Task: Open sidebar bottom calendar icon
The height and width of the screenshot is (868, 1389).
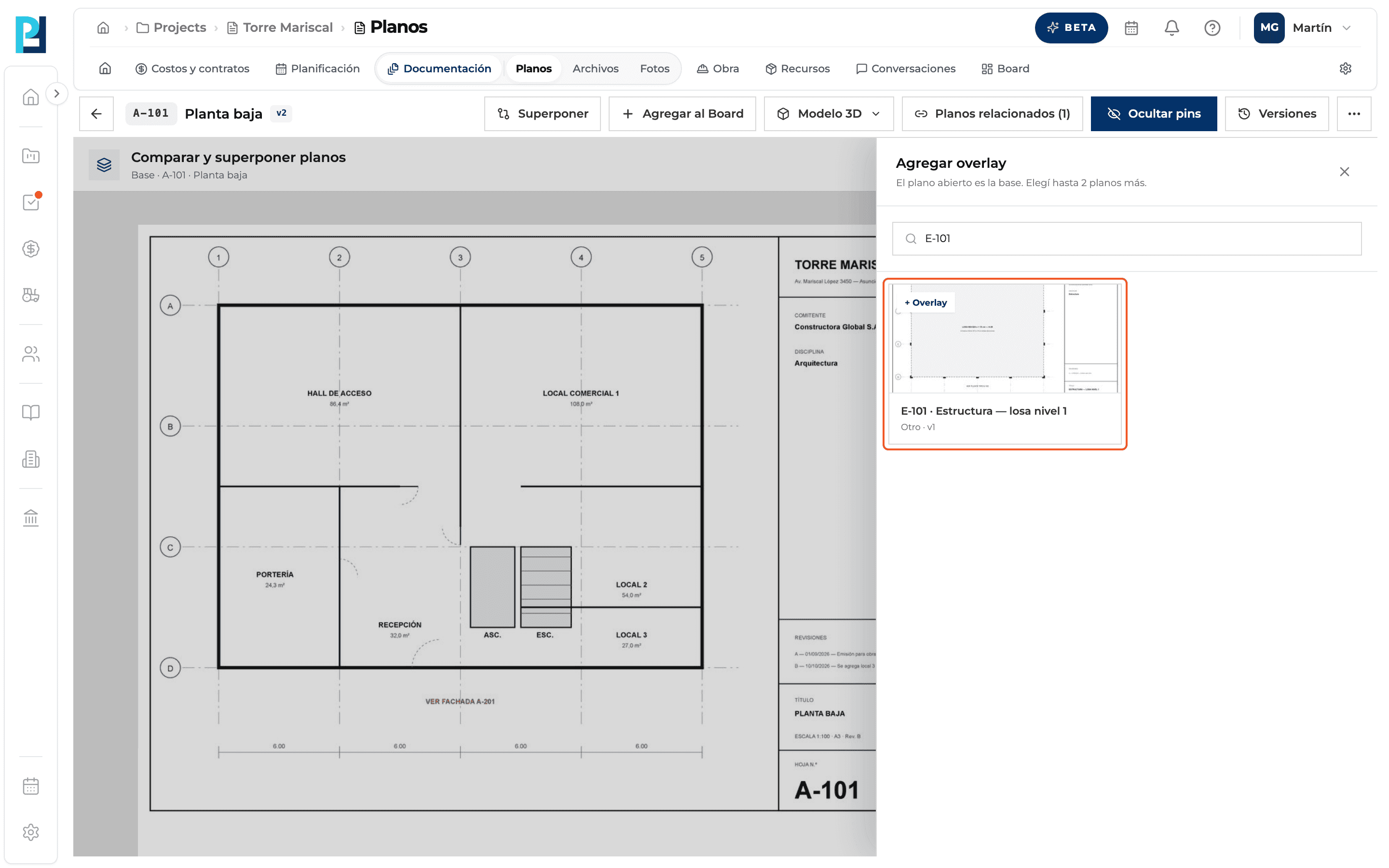Action: [31, 786]
